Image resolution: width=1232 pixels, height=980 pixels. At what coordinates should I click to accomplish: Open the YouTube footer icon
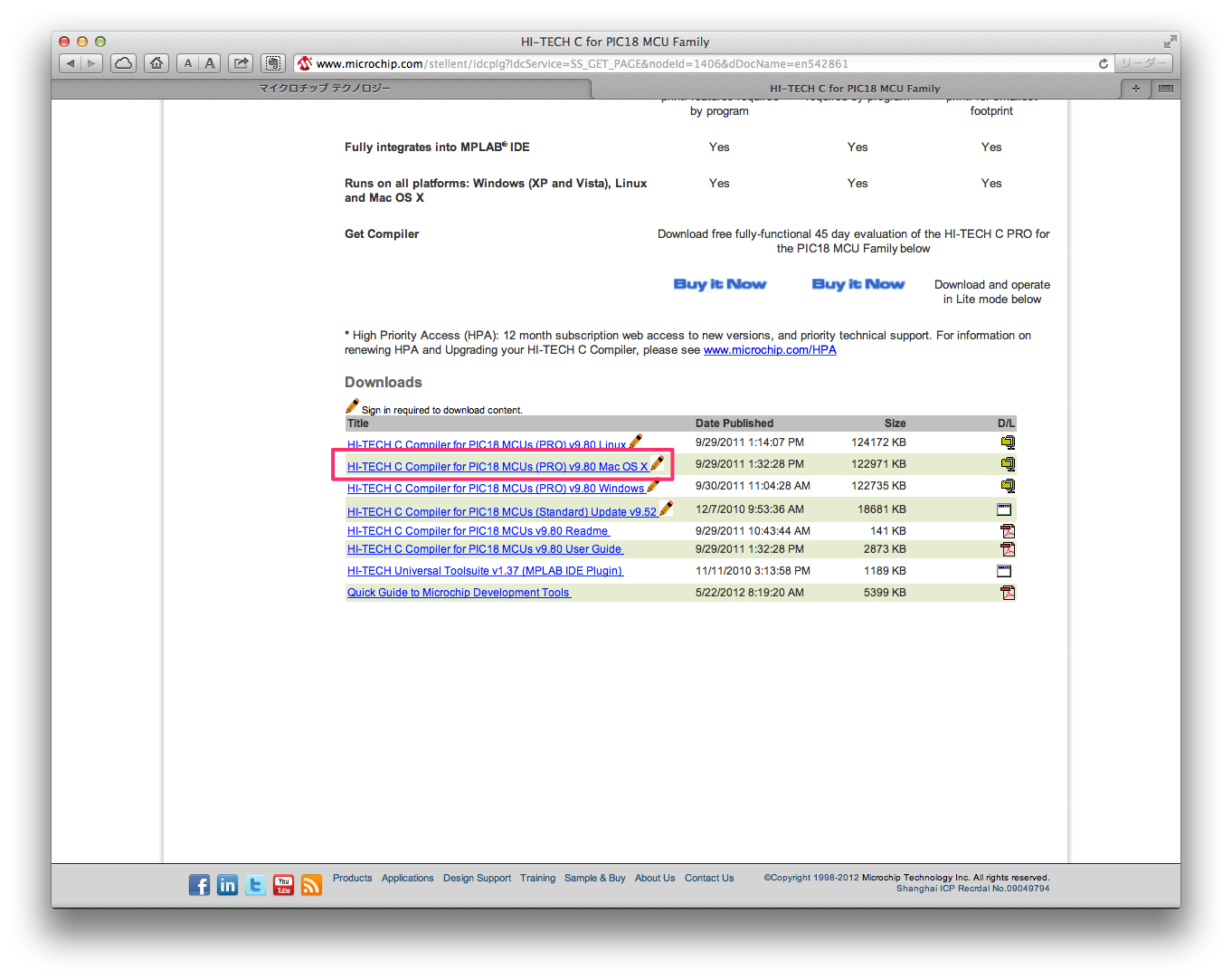(x=284, y=885)
